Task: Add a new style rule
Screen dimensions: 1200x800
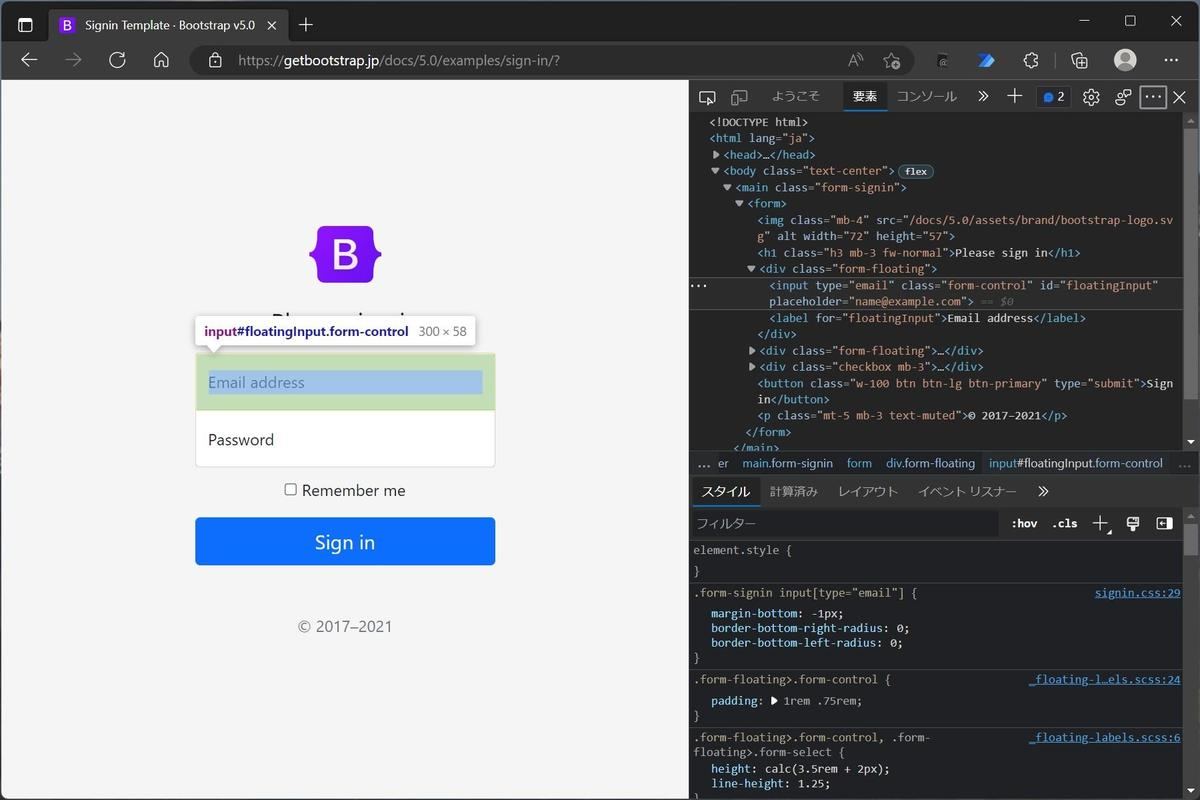Action: (1101, 523)
